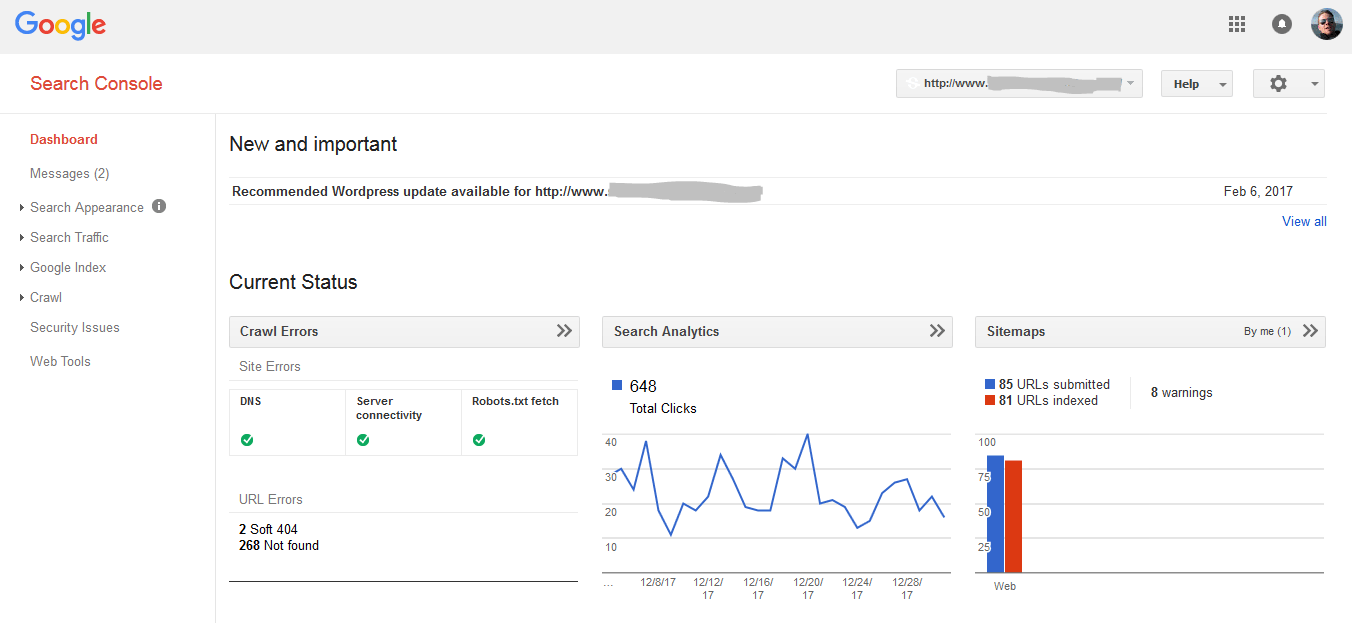This screenshot has width=1352, height=623.
Task: Click the 2 Soft 404 errors link
Action: click(x=268, y=529)
